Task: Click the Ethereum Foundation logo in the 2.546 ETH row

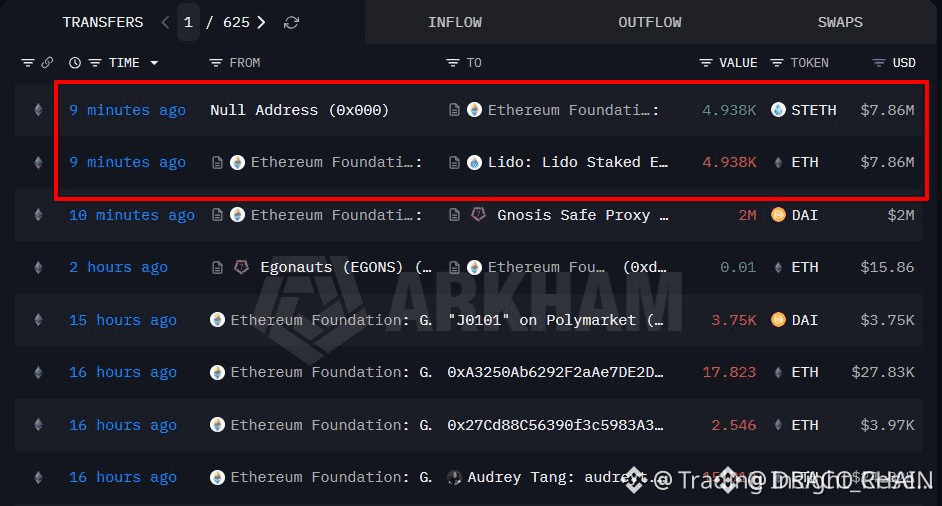Action: pos(217,425)
